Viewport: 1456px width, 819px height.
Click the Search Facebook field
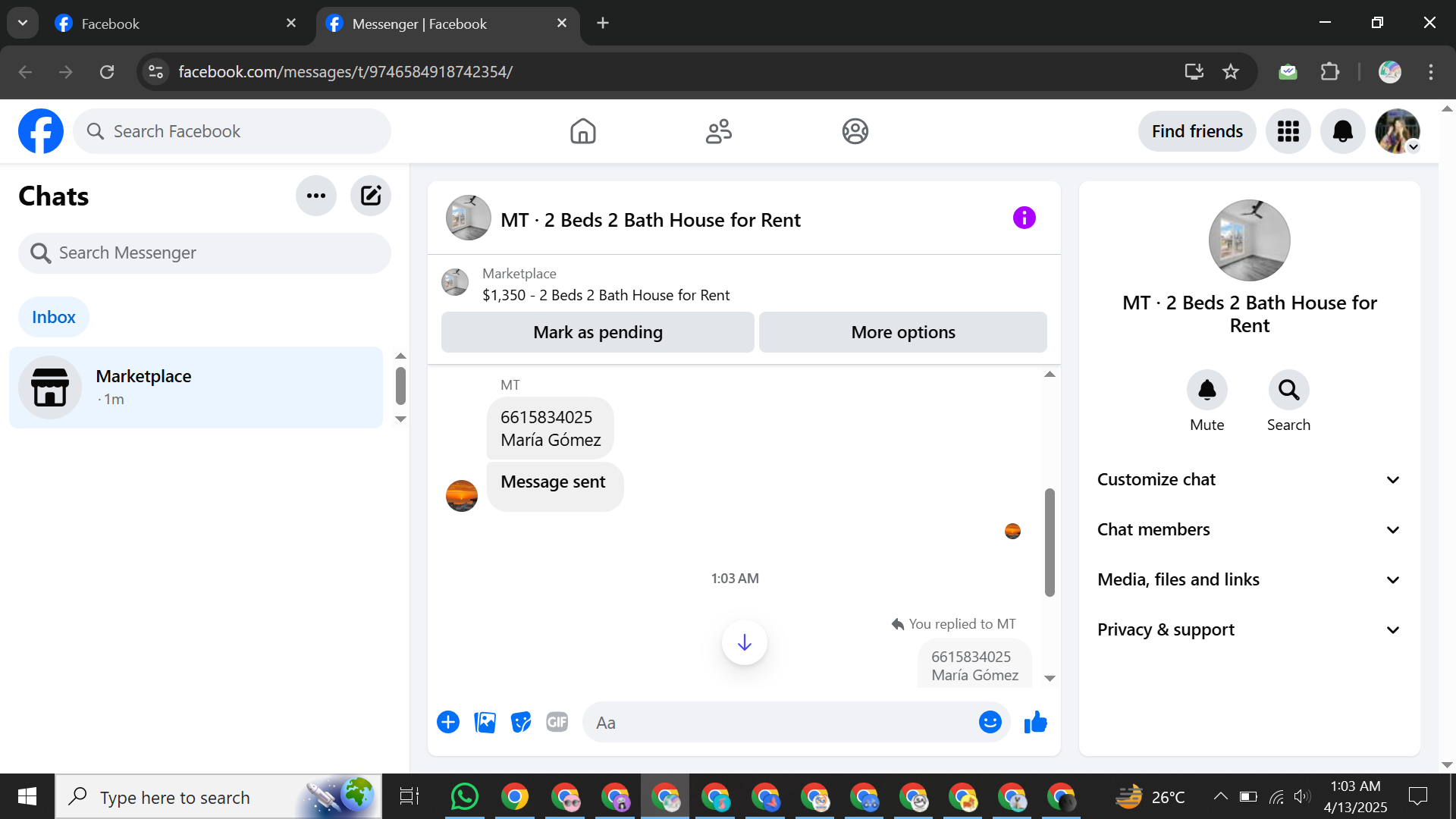click(x=232, y=131)
